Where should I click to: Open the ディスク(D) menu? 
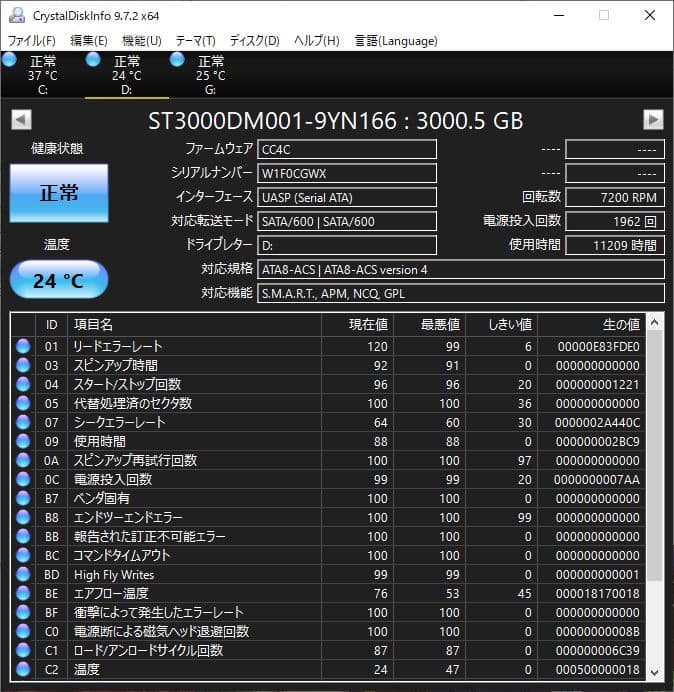click(x=255, y=41)
